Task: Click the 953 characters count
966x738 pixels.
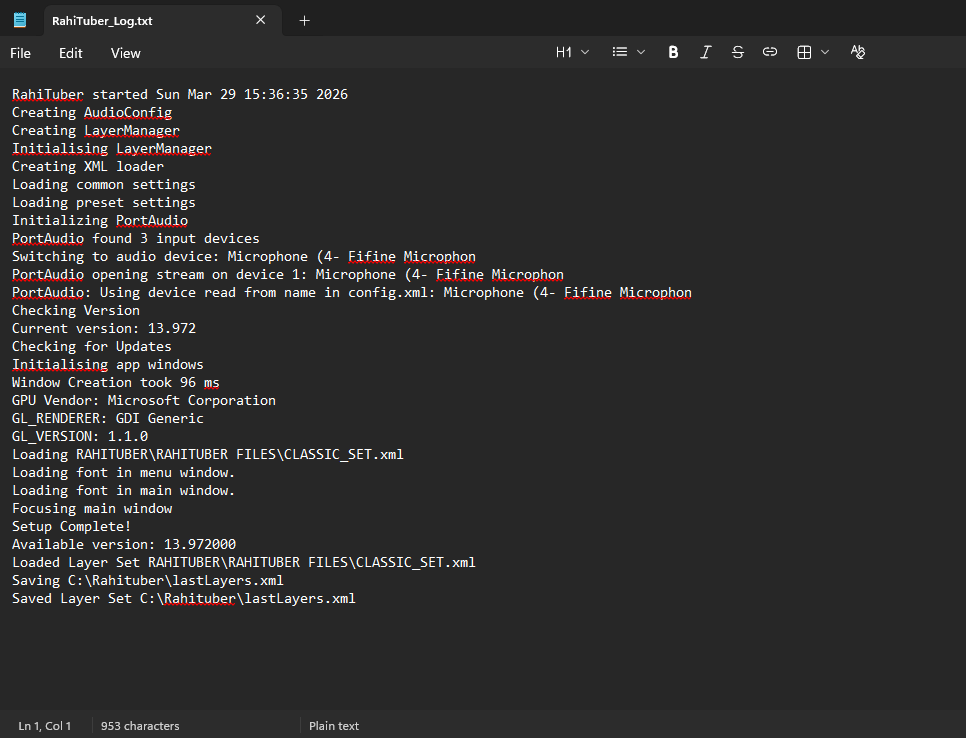Action: point(140,726)
